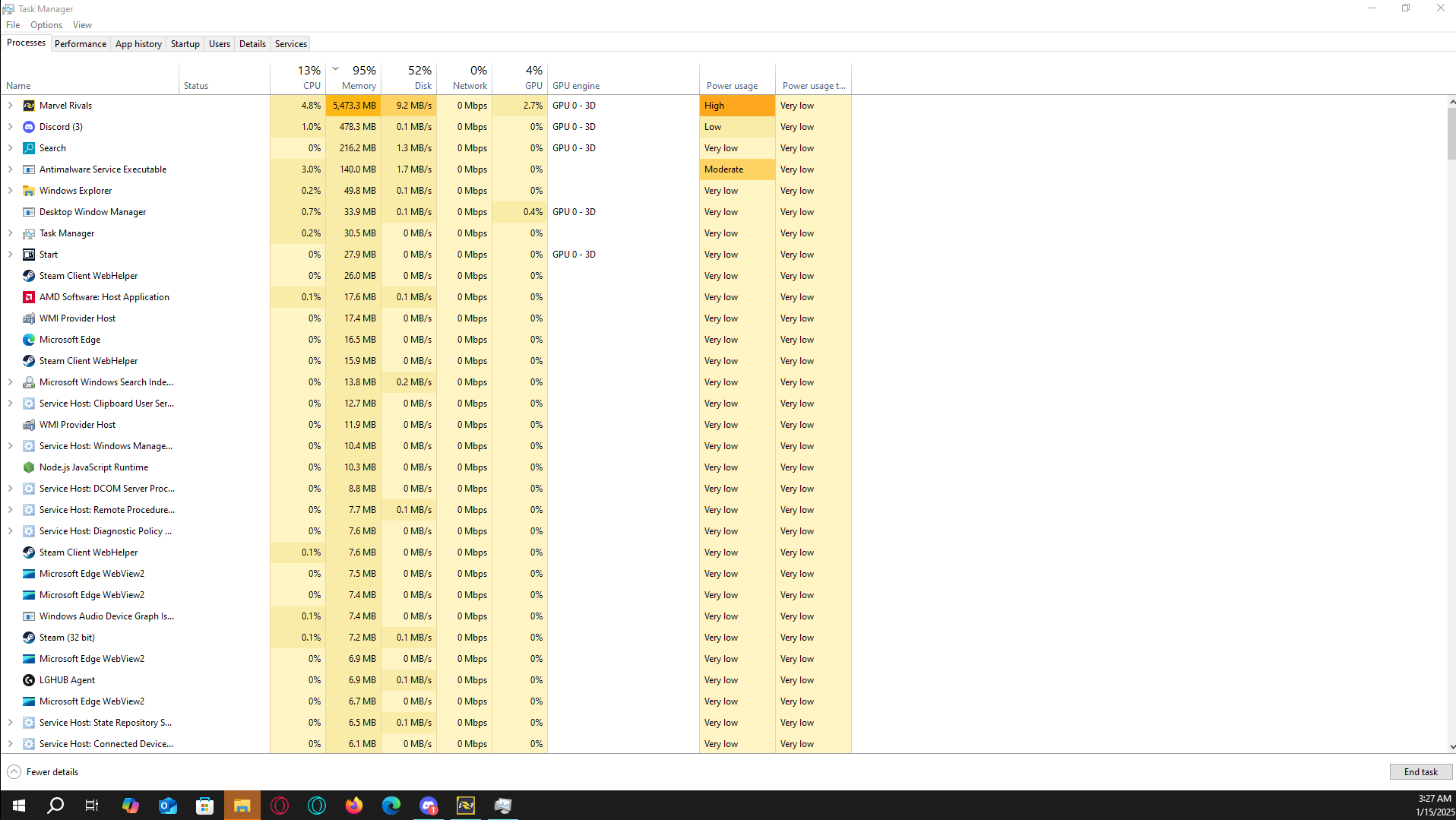Viewport: 1456px width, 820px height.
Task: Sort processes by Memory column
Action: pyautogui.click(x=353, y=78)
